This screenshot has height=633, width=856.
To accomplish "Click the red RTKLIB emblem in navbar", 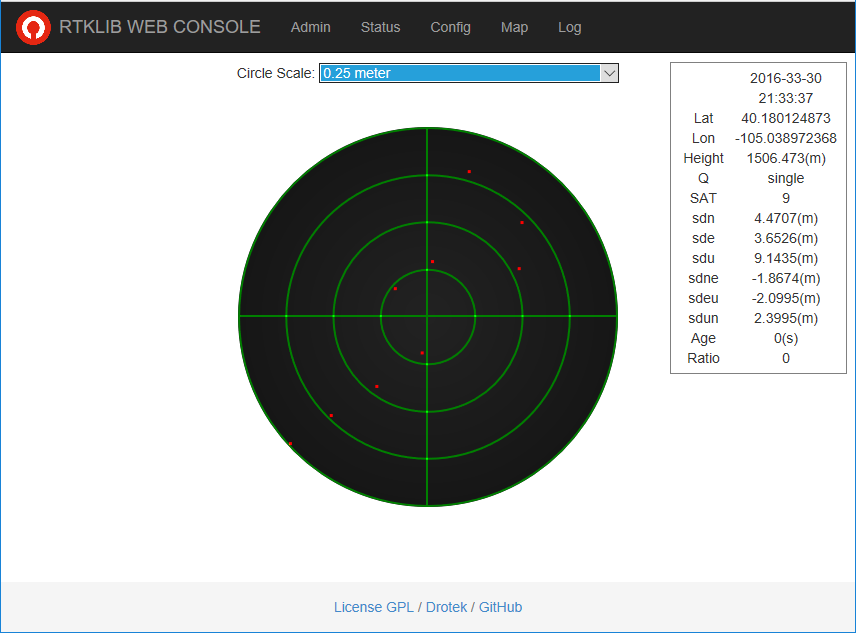I will [x=33, y=27].
